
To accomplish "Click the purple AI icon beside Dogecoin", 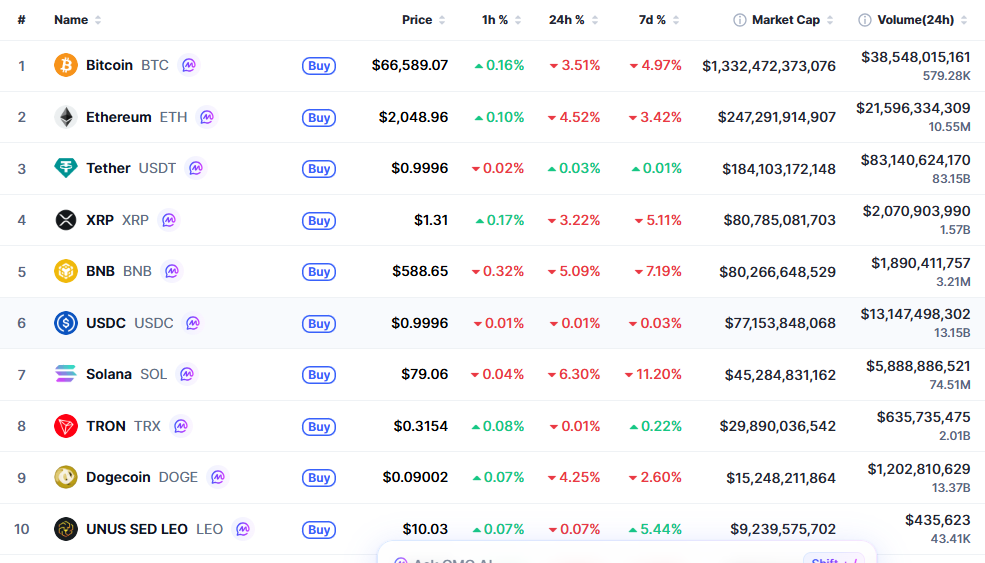I will (x=218, y=477).
